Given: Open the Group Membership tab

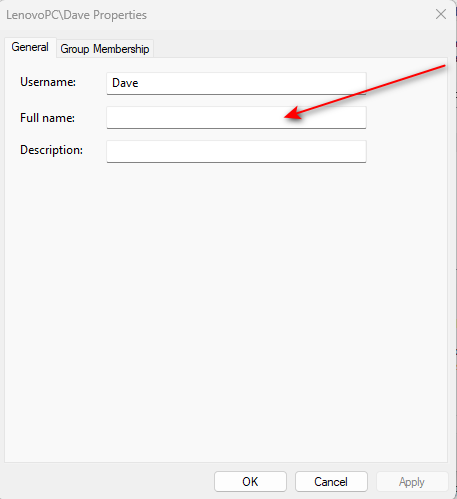Looking at the screenshot, I should click(x=105, y=49).
